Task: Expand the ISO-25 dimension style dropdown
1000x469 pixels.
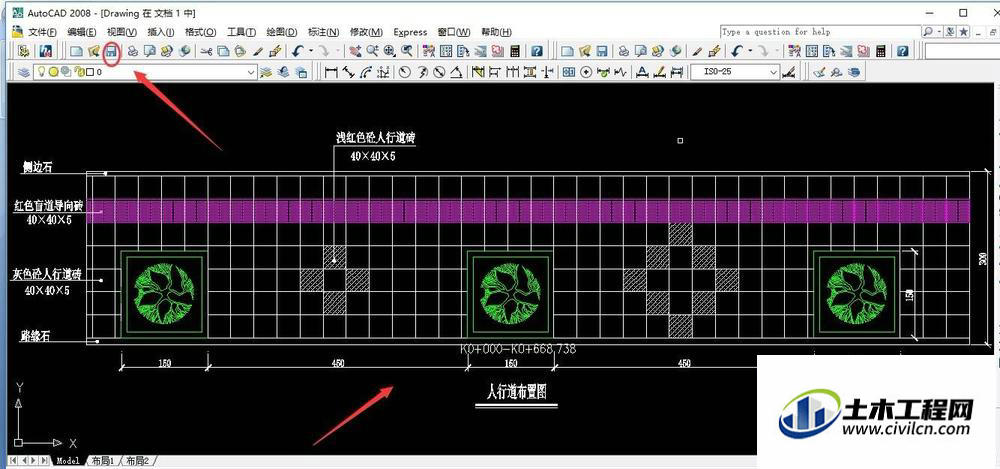Action: click(x=774, y=72)
